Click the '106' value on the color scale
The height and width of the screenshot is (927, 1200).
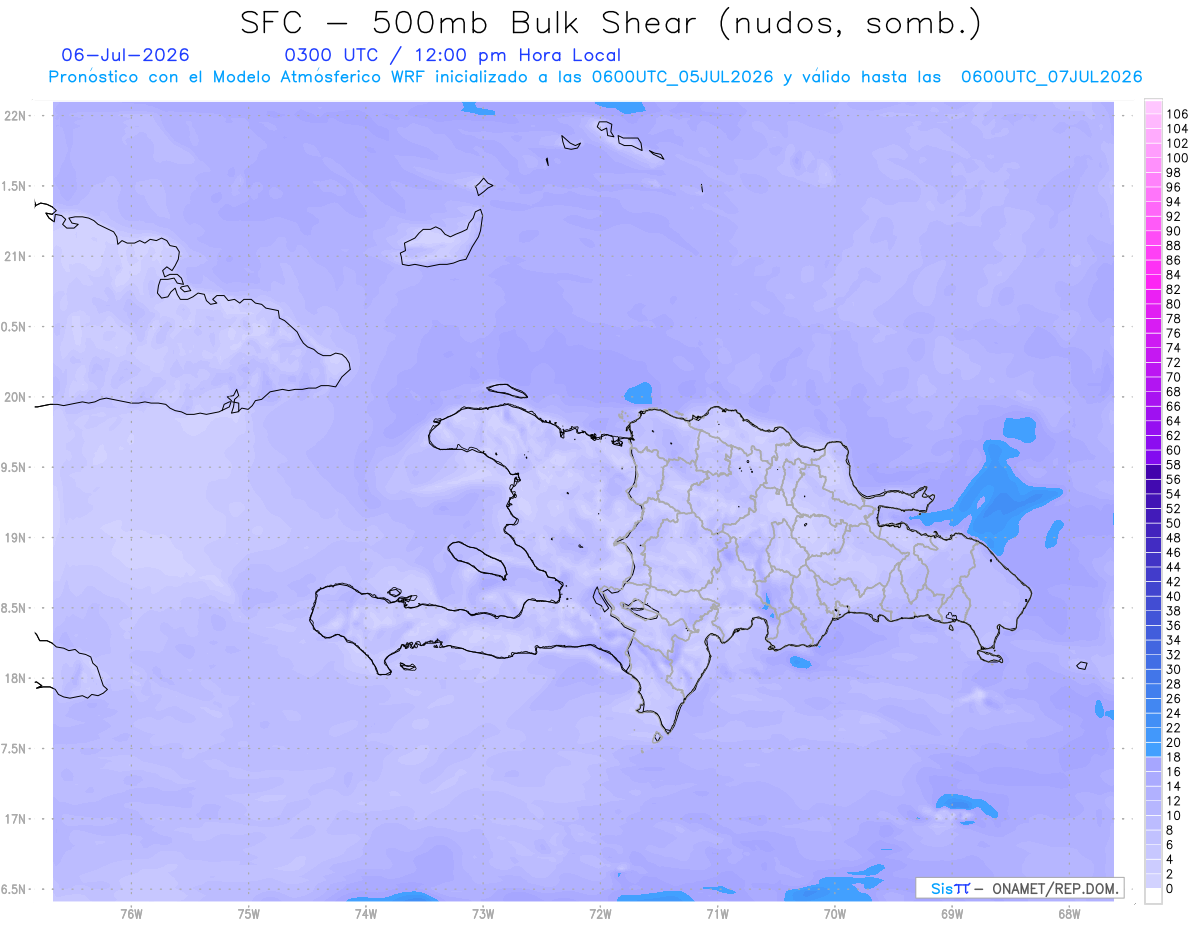[x=1177, y=114]
